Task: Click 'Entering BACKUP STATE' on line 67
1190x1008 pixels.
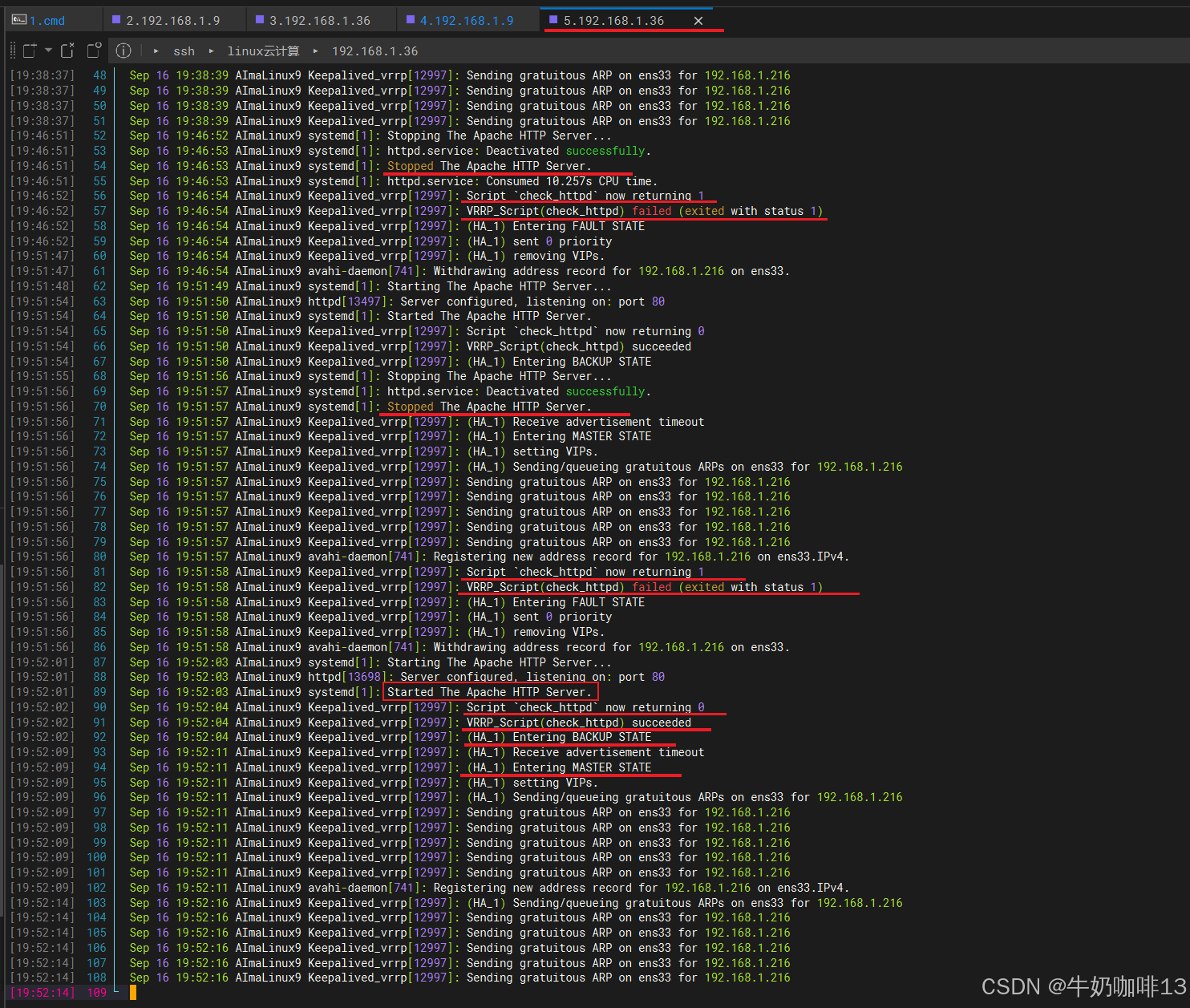Action: pos(582,362)
